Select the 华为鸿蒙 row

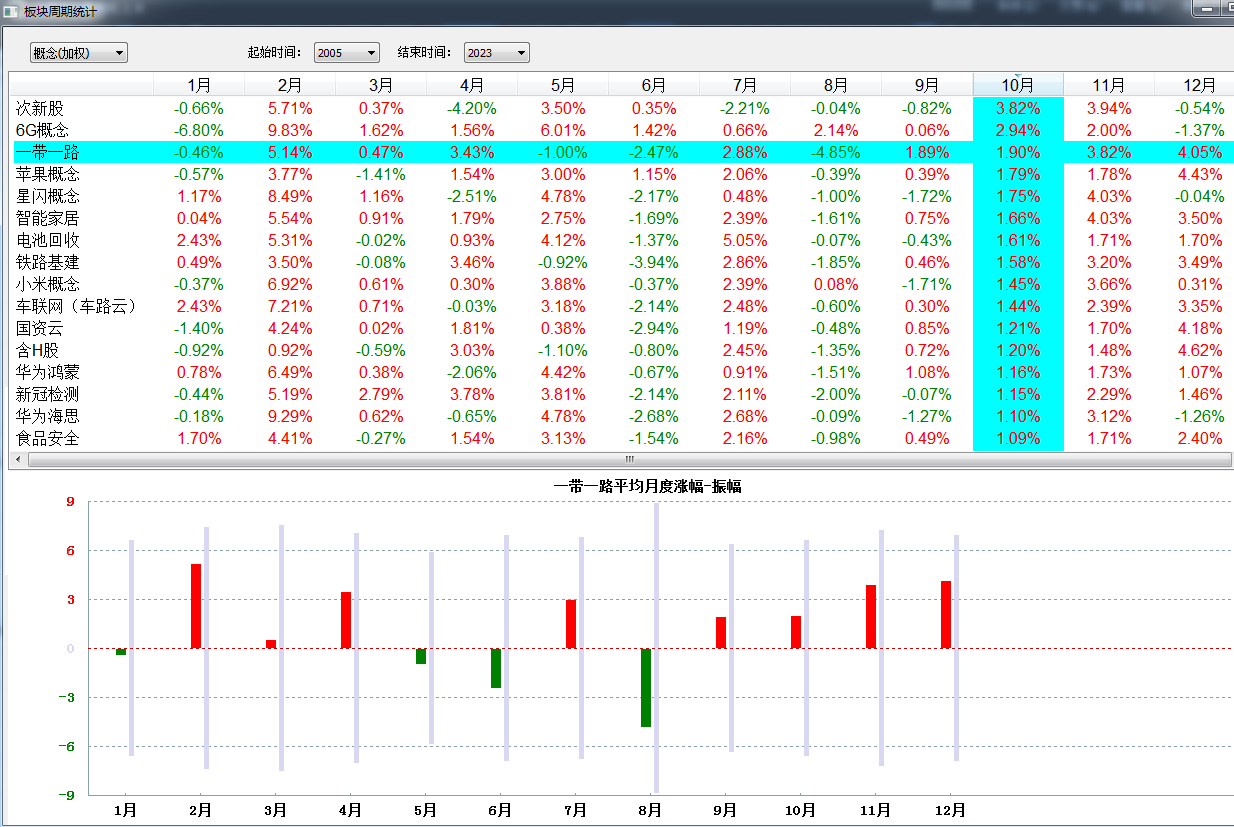click(621, 372)
